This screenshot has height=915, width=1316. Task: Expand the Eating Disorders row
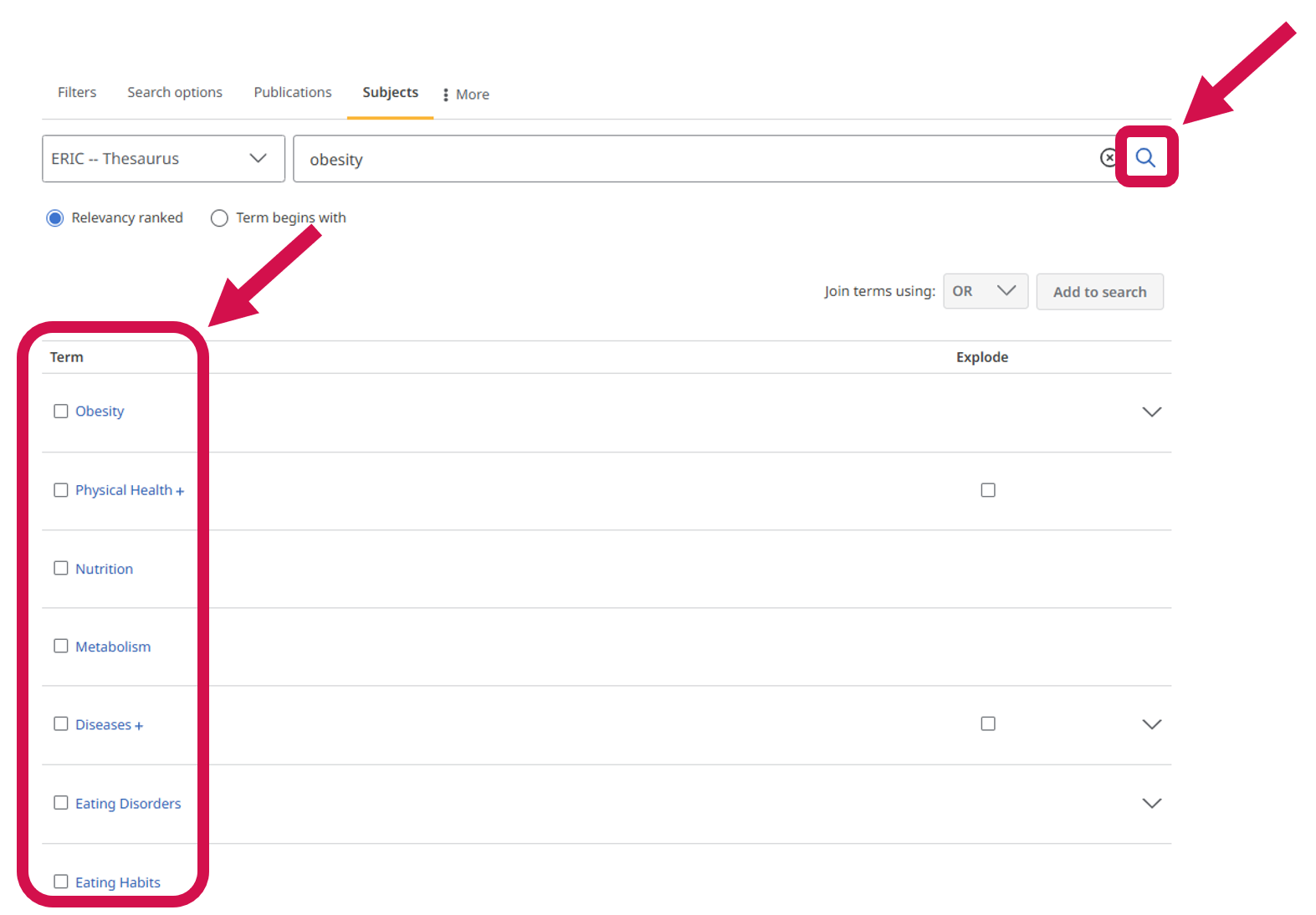(x=1151, y=804)
